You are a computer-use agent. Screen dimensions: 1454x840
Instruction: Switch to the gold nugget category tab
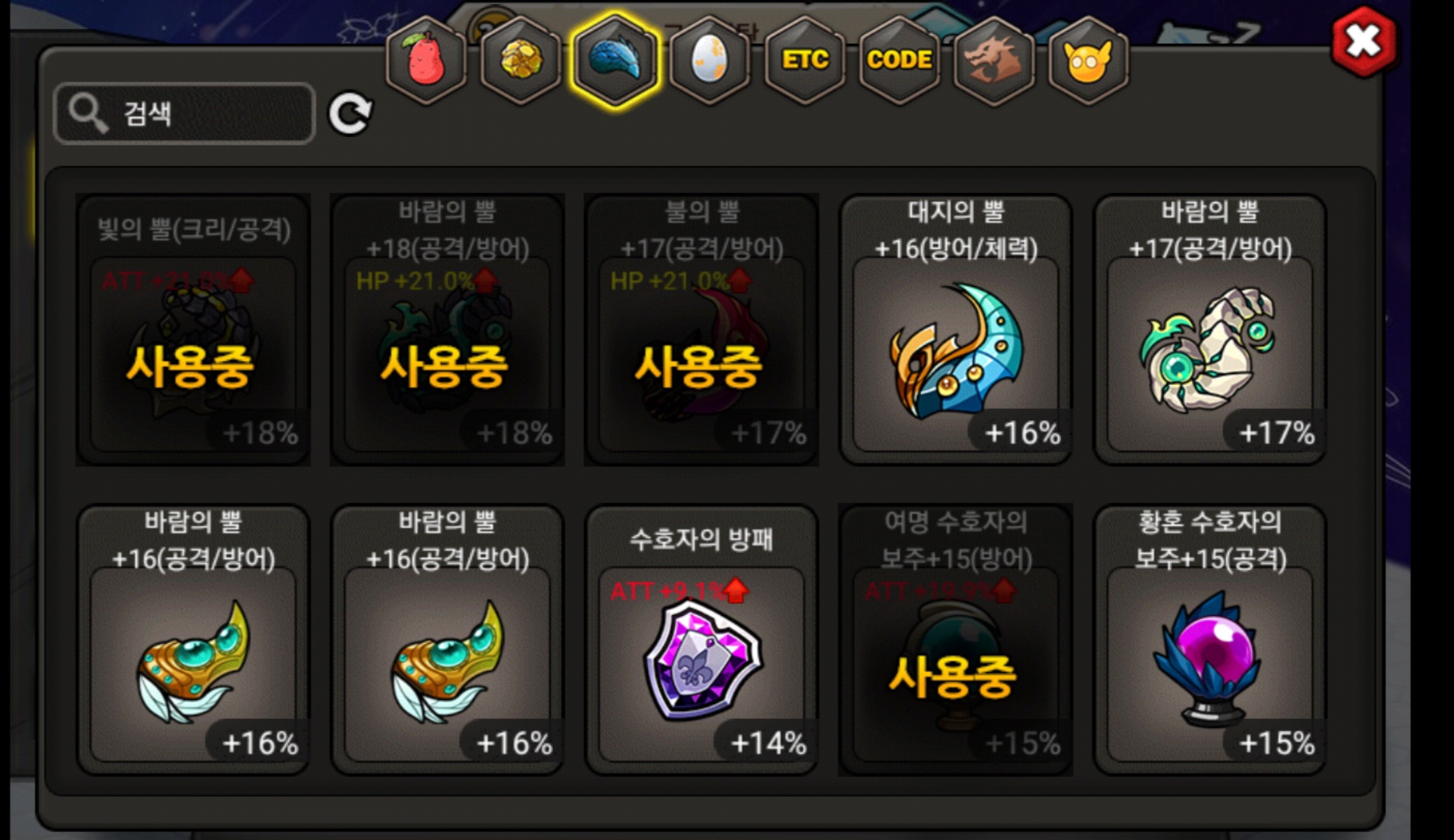pyautogui.click(x=520, y=60)
